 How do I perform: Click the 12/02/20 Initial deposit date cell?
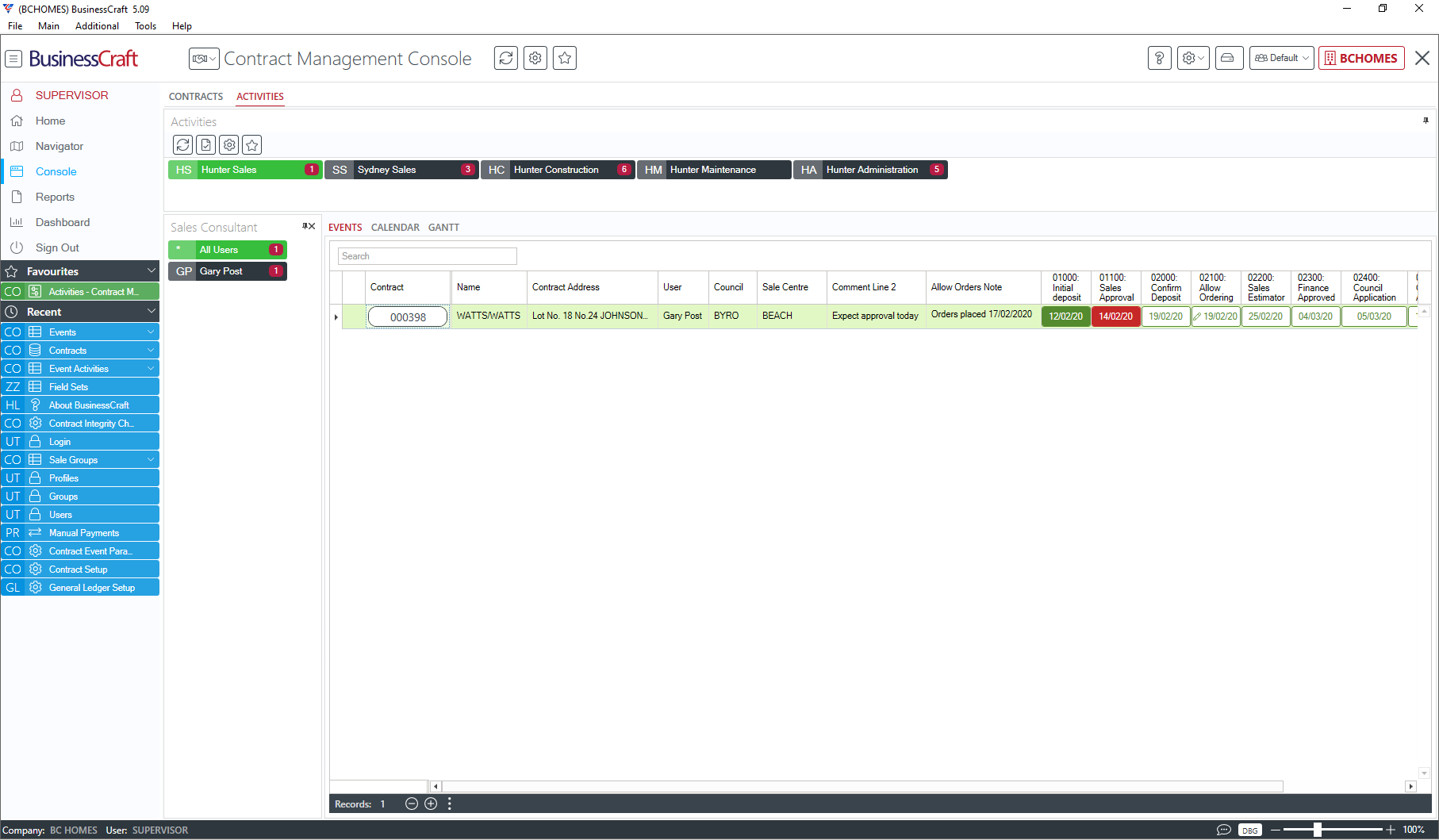click(x=1066, y=316)
